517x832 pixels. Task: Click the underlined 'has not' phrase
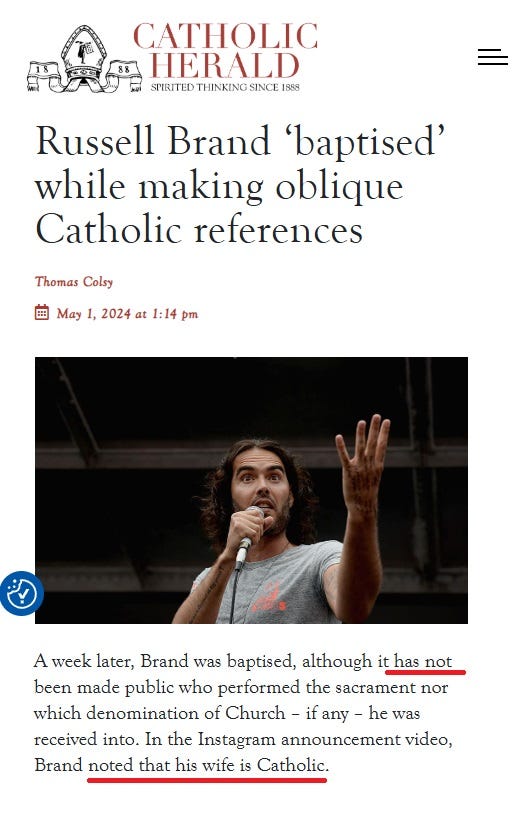point(423,662)
